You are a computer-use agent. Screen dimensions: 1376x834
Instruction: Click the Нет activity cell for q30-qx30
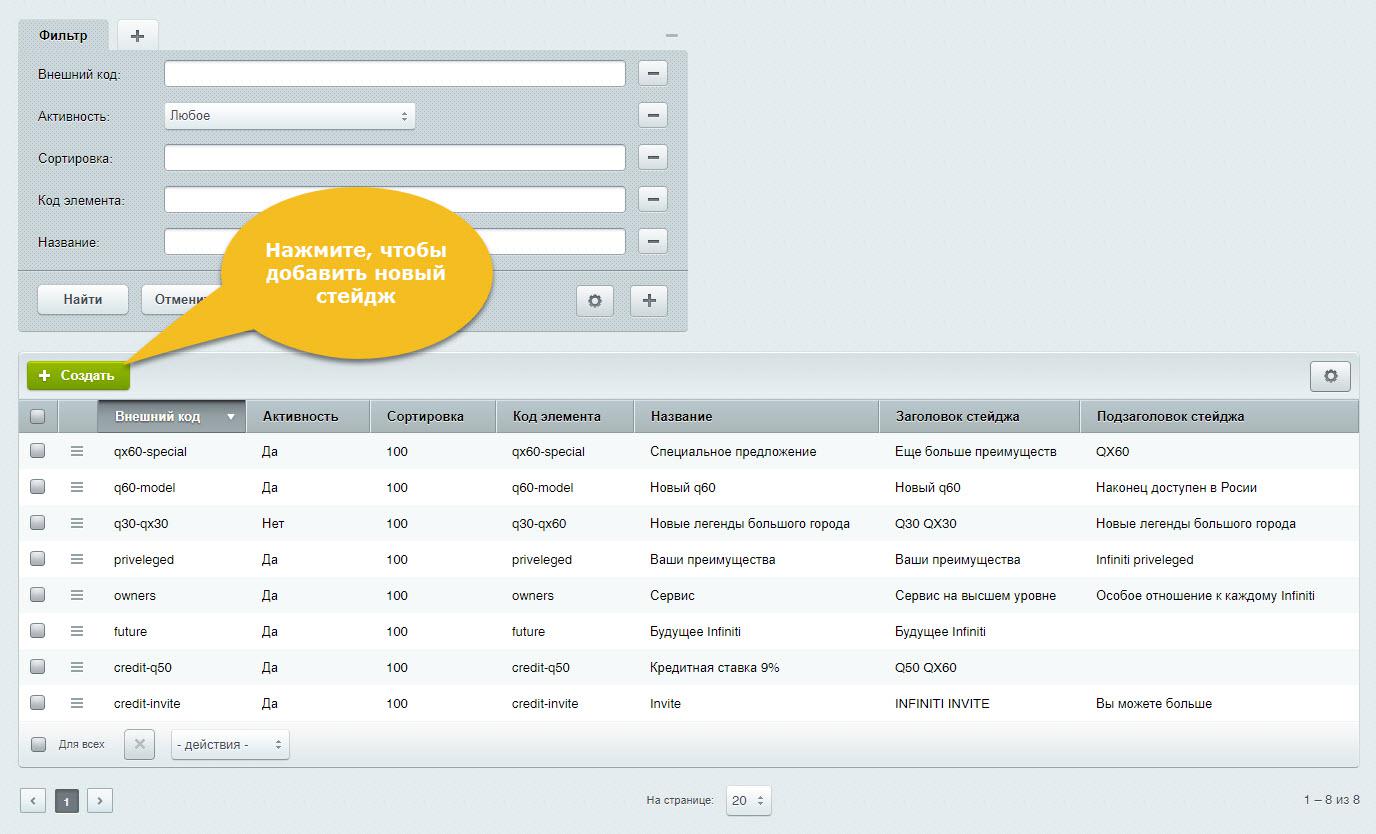pyautogui.click(x=273, y=523)
